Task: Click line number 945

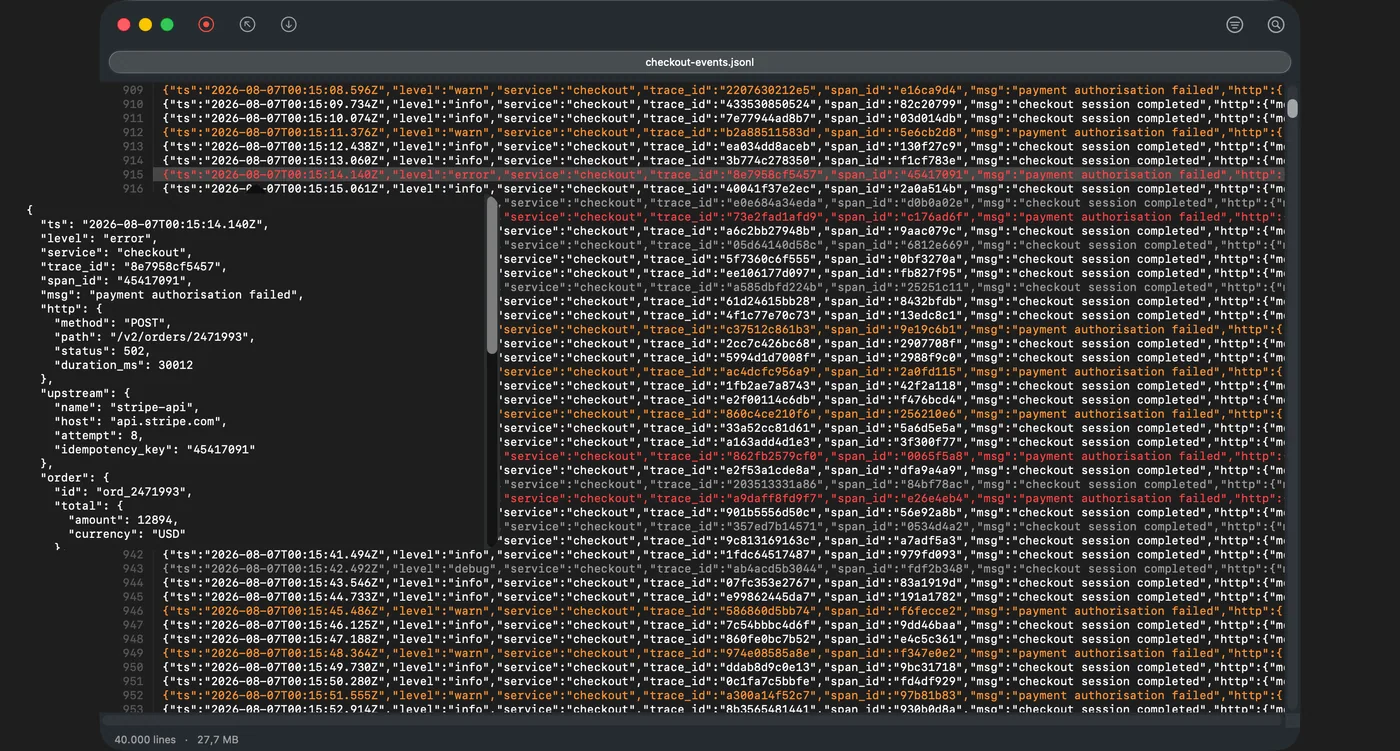Action: tap(132, 597)
